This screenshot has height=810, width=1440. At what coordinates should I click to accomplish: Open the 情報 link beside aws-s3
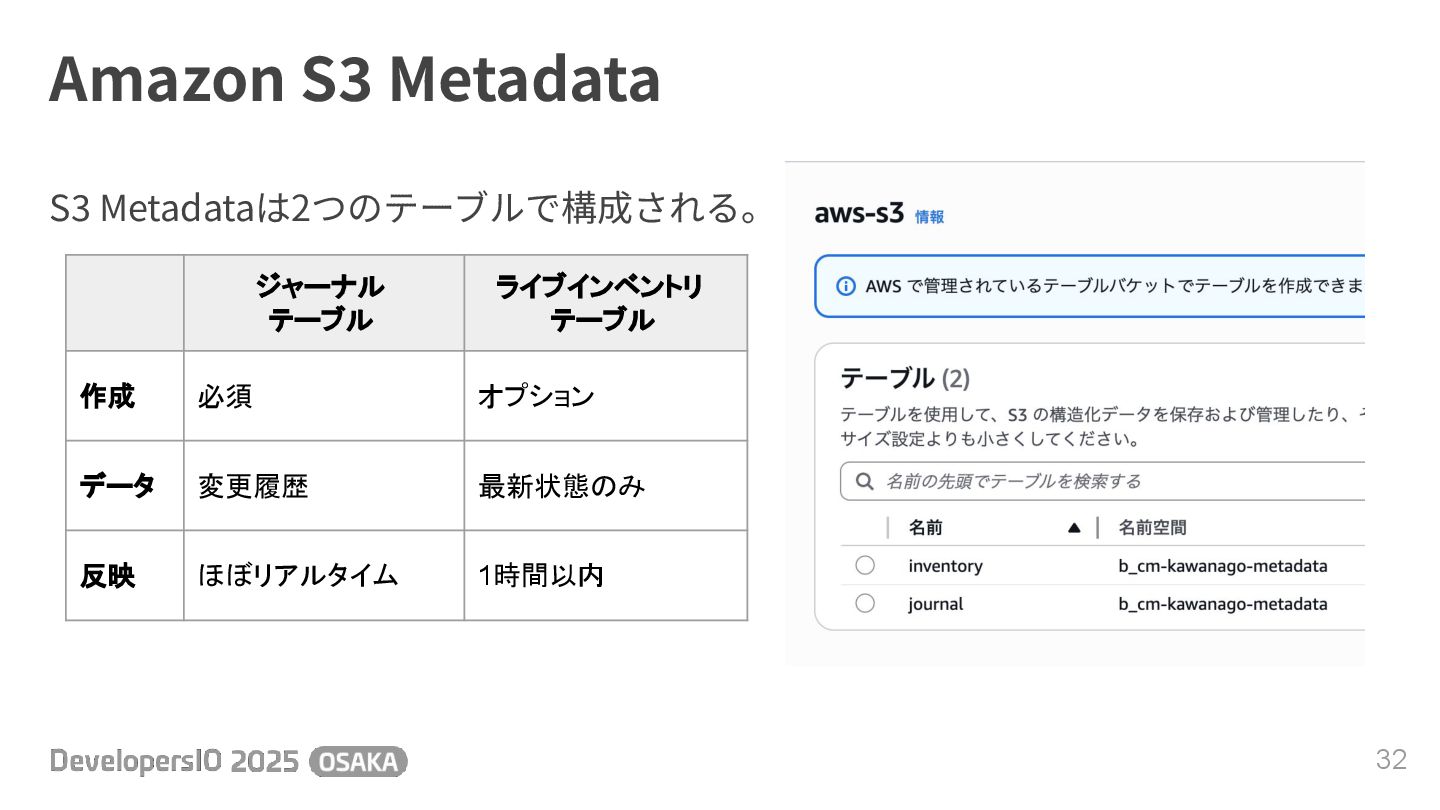[929, 217]
